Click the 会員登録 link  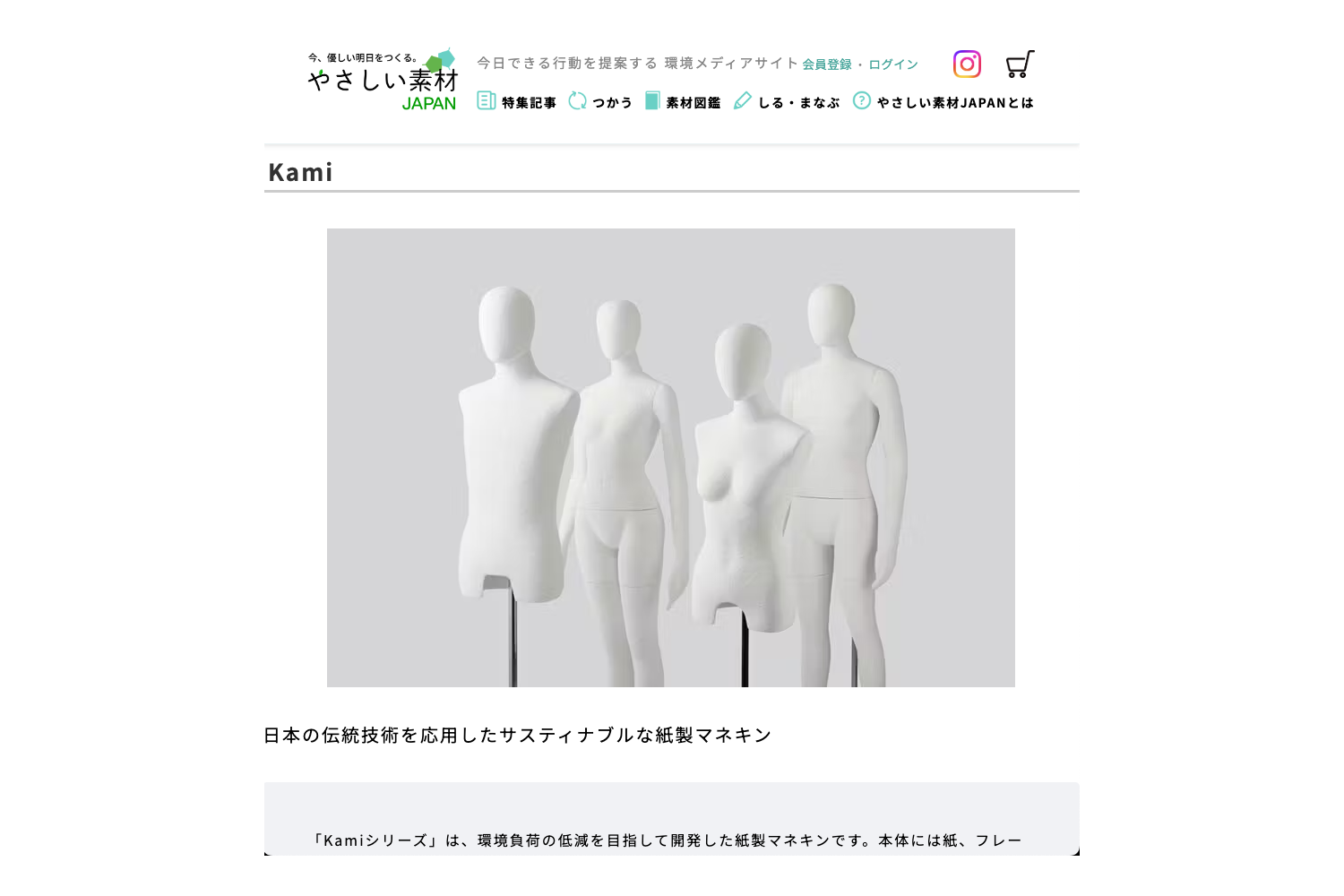coord(827,65)
